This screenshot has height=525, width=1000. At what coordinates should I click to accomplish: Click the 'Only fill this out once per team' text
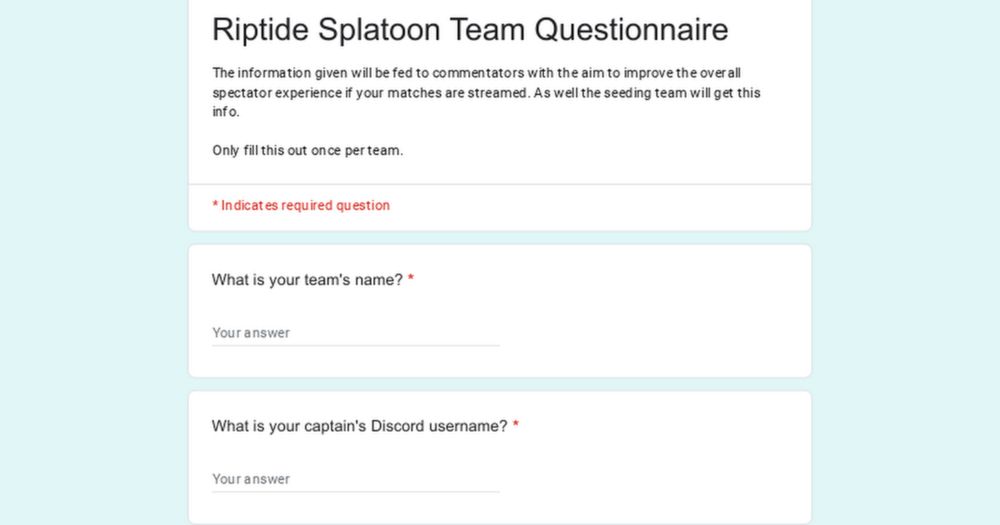(x=307, y=151)
